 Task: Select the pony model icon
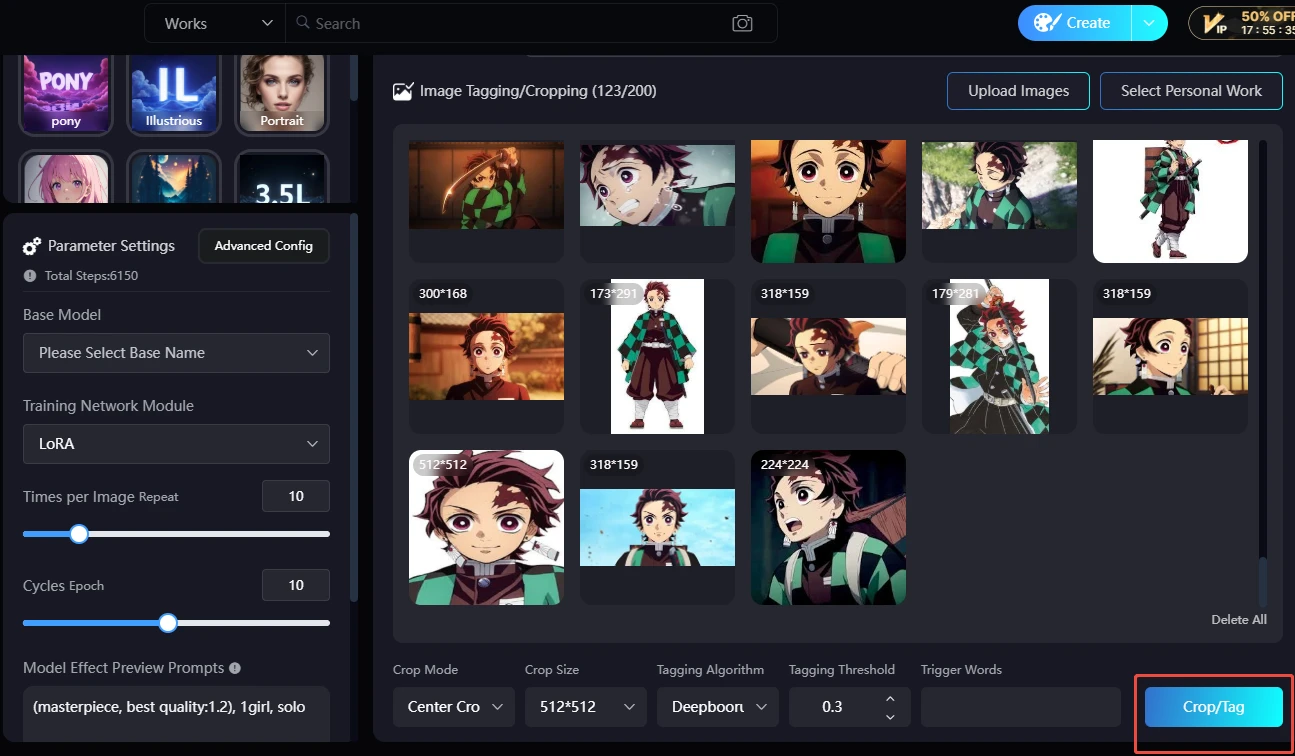66,93
